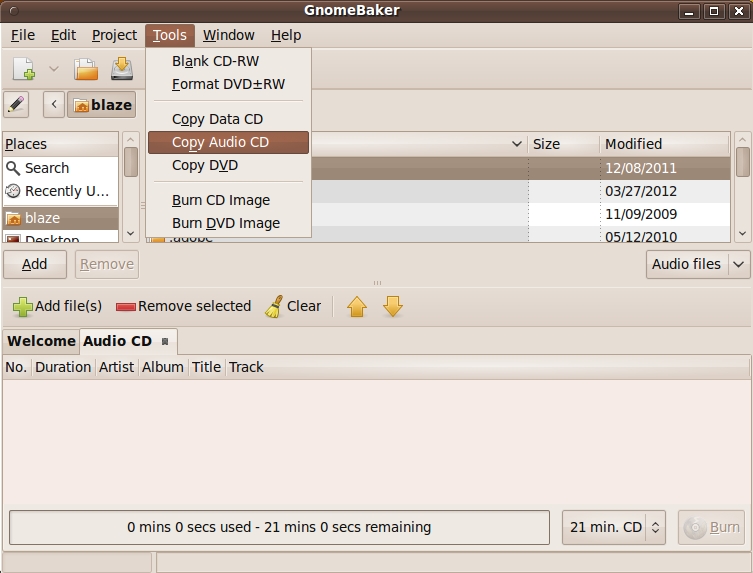Click the Burn button
The image size is (753, 573).
click(x=711, y=527)
